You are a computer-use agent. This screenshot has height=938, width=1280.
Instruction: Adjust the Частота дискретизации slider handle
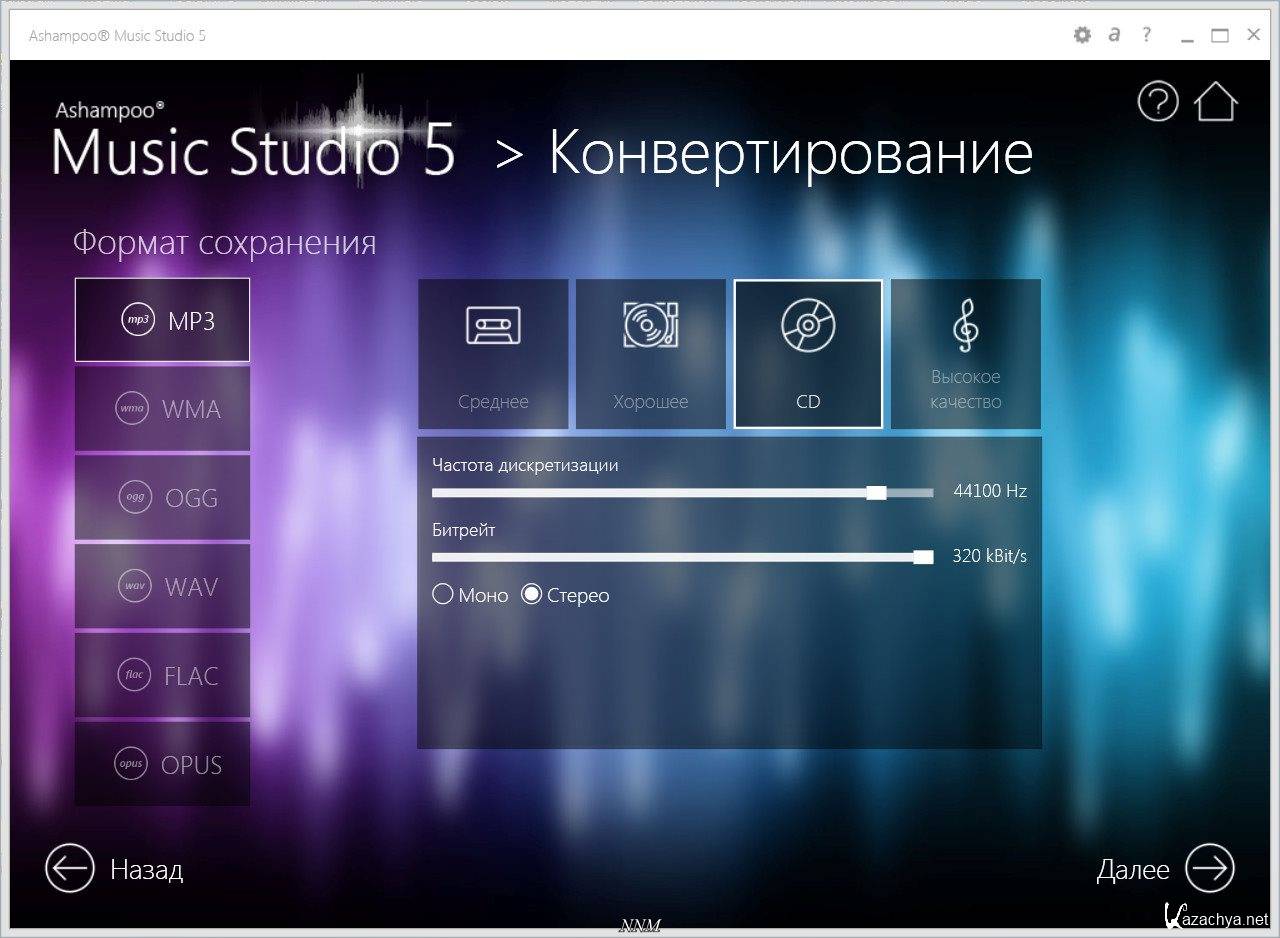pyautogui.click(x=876, y=492)
